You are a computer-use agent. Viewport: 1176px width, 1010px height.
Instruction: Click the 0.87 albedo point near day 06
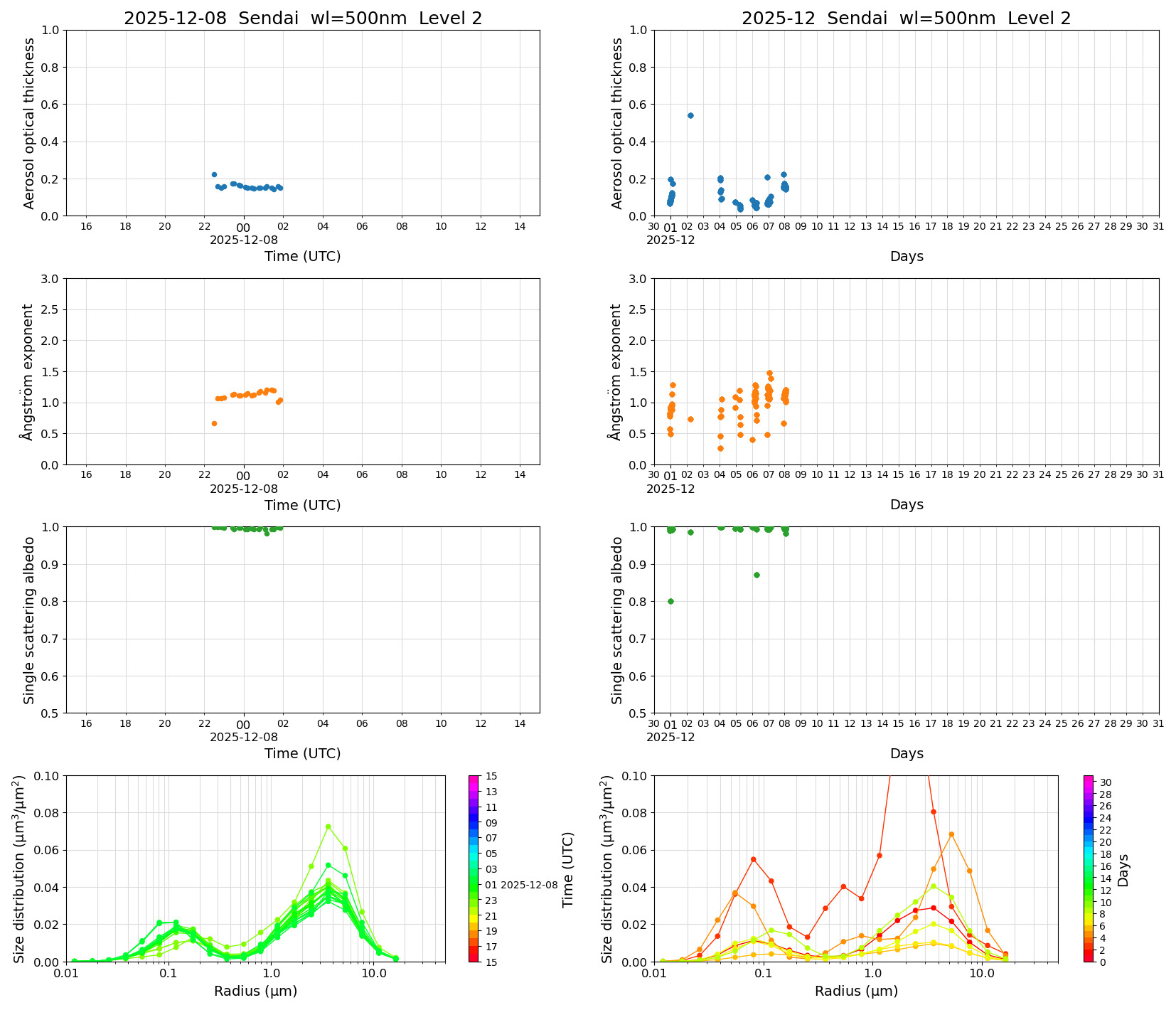pos(757,575)
